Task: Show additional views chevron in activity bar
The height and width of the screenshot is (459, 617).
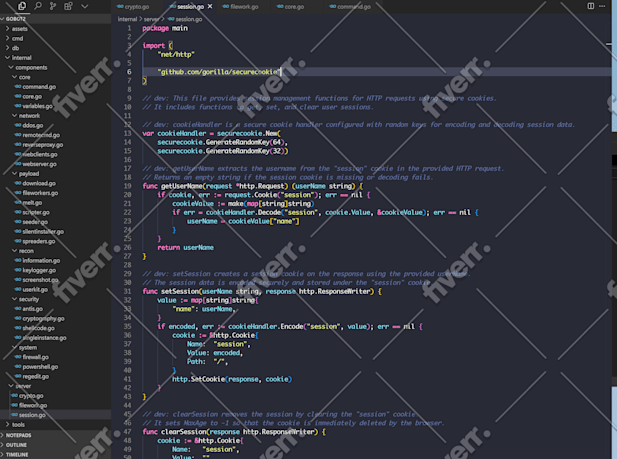Action: (85, 6)
